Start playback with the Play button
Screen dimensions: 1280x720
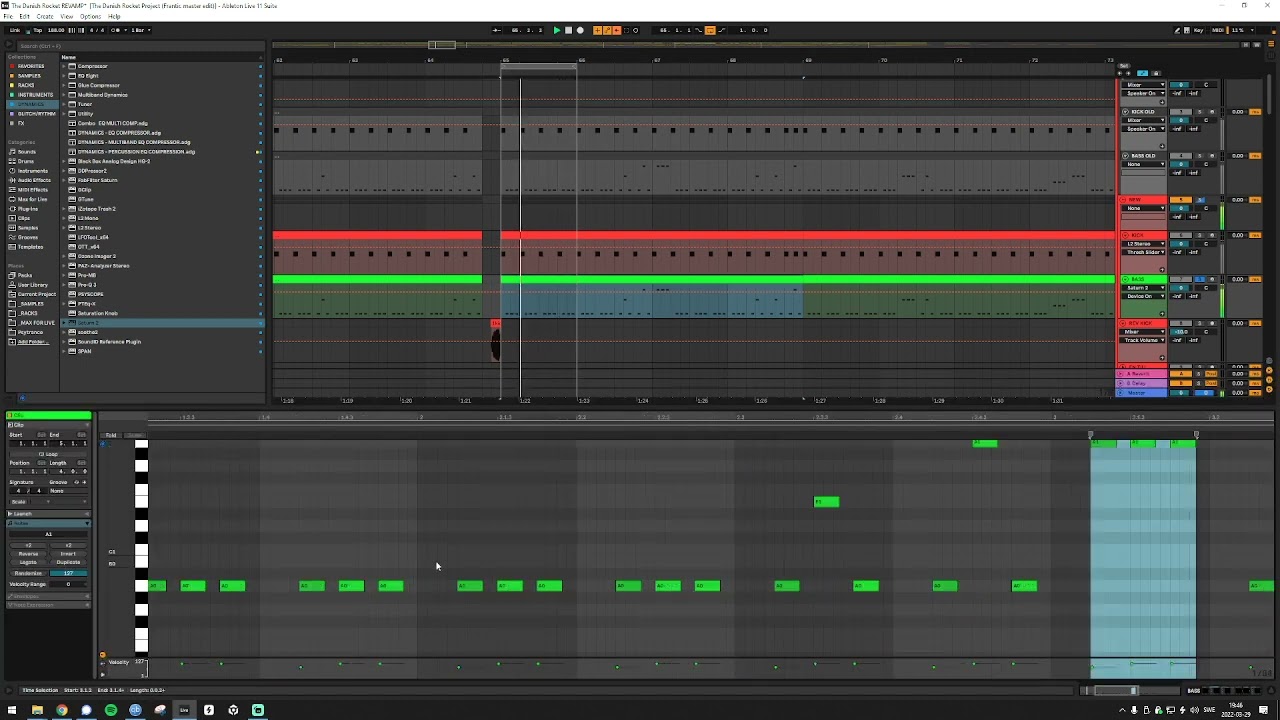(557, 30)
